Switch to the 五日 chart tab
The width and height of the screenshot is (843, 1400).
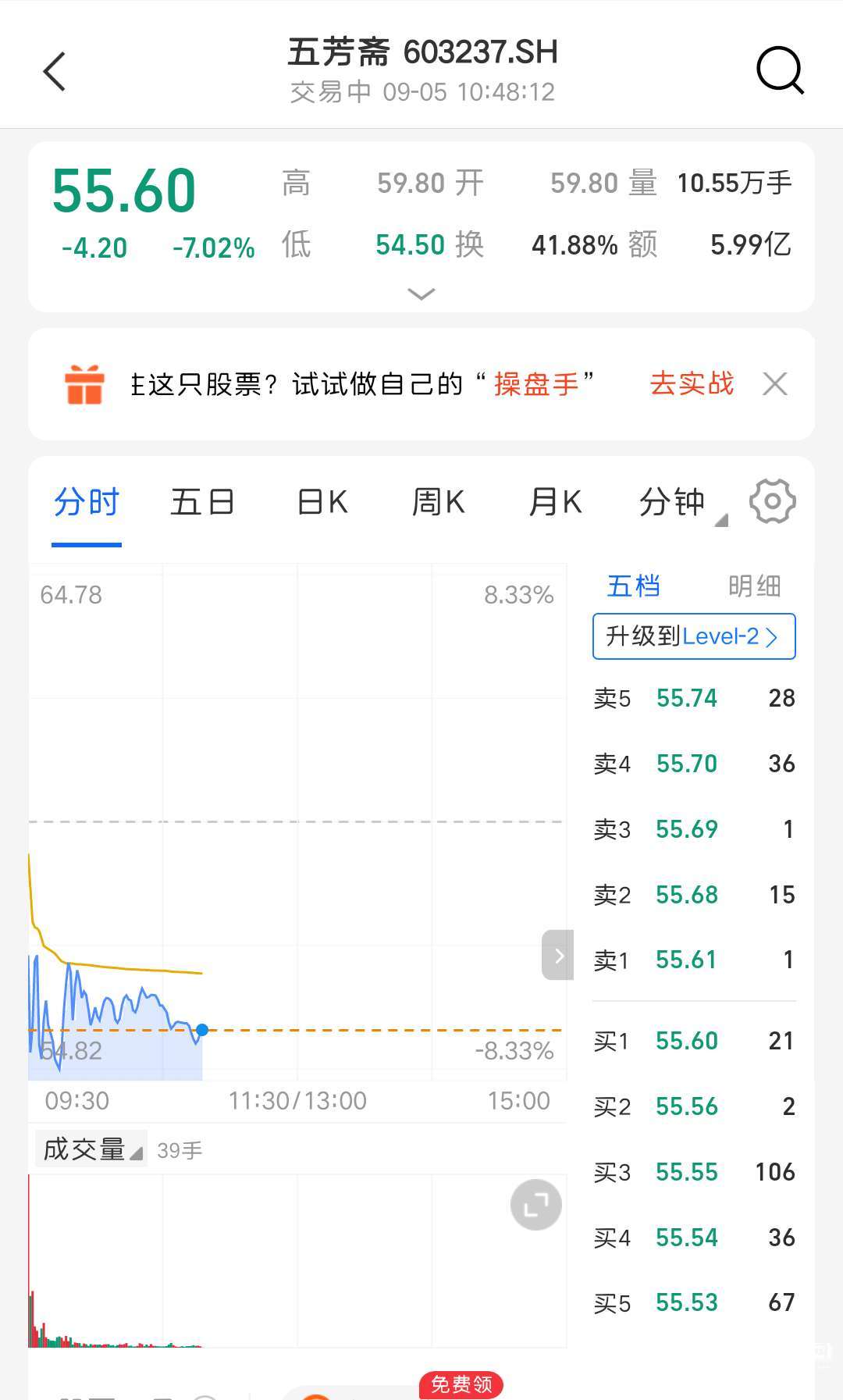[202, 502]
